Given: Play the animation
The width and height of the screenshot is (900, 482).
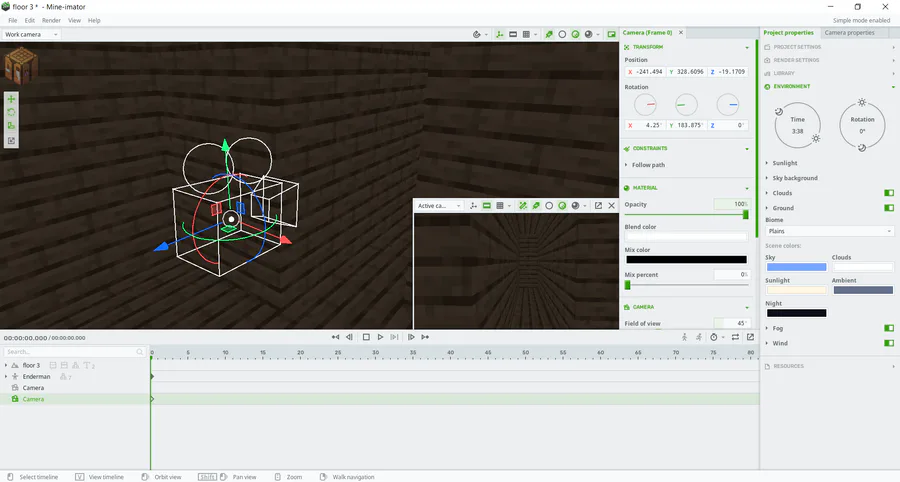Looking at the screenshot, I should (380, 337).
